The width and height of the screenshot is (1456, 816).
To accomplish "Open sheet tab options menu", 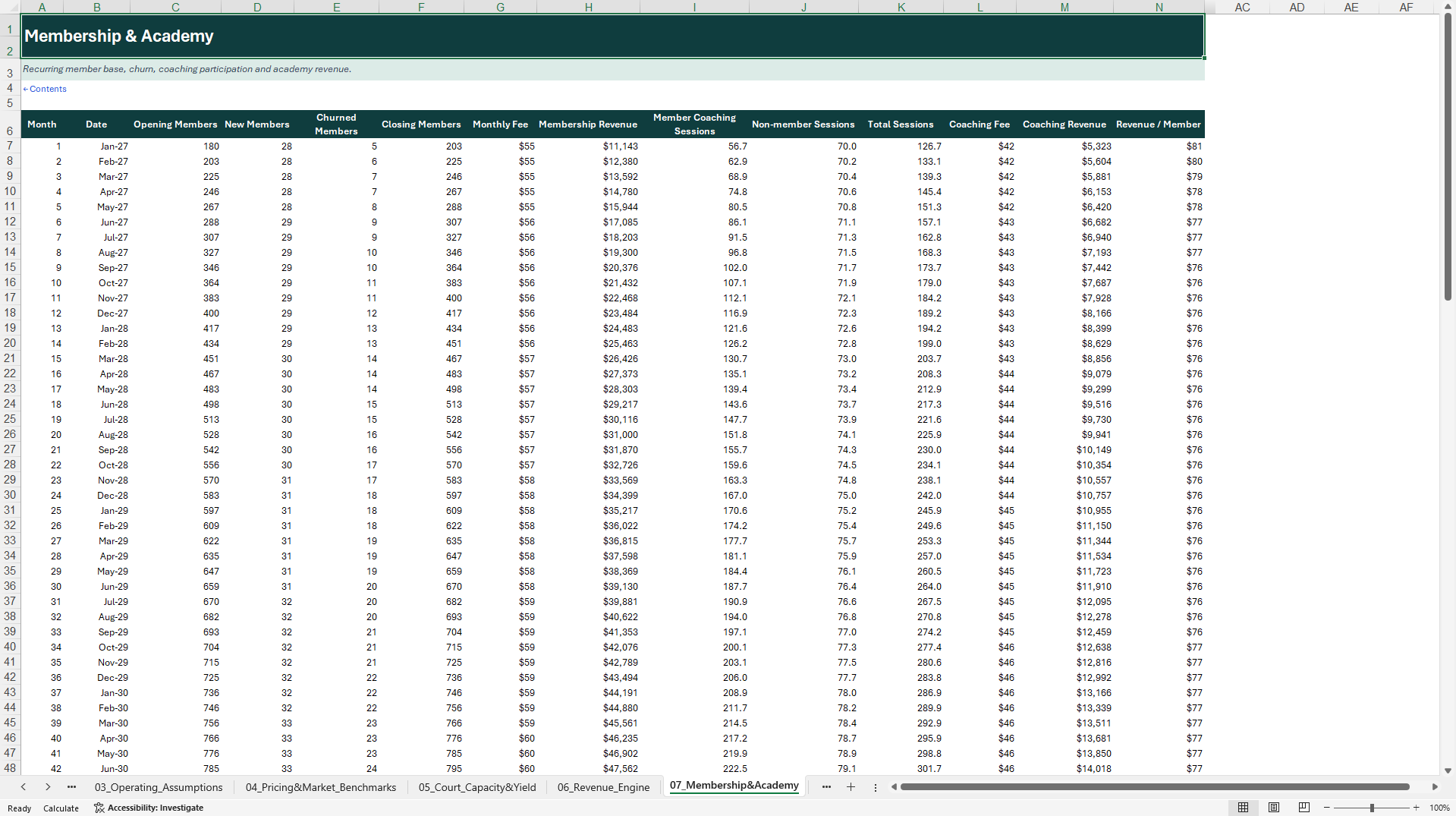I will coord(875,787).
